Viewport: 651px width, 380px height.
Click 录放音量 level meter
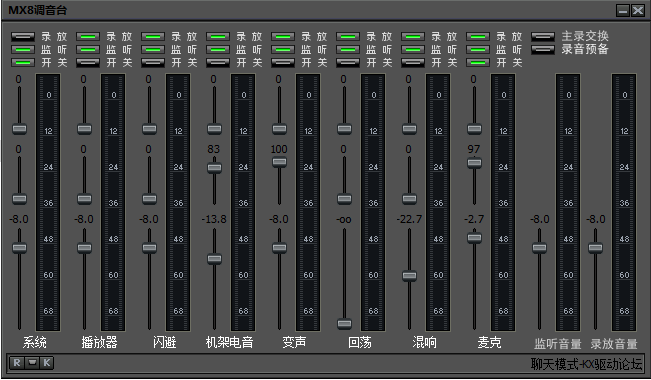pos(624,202)
